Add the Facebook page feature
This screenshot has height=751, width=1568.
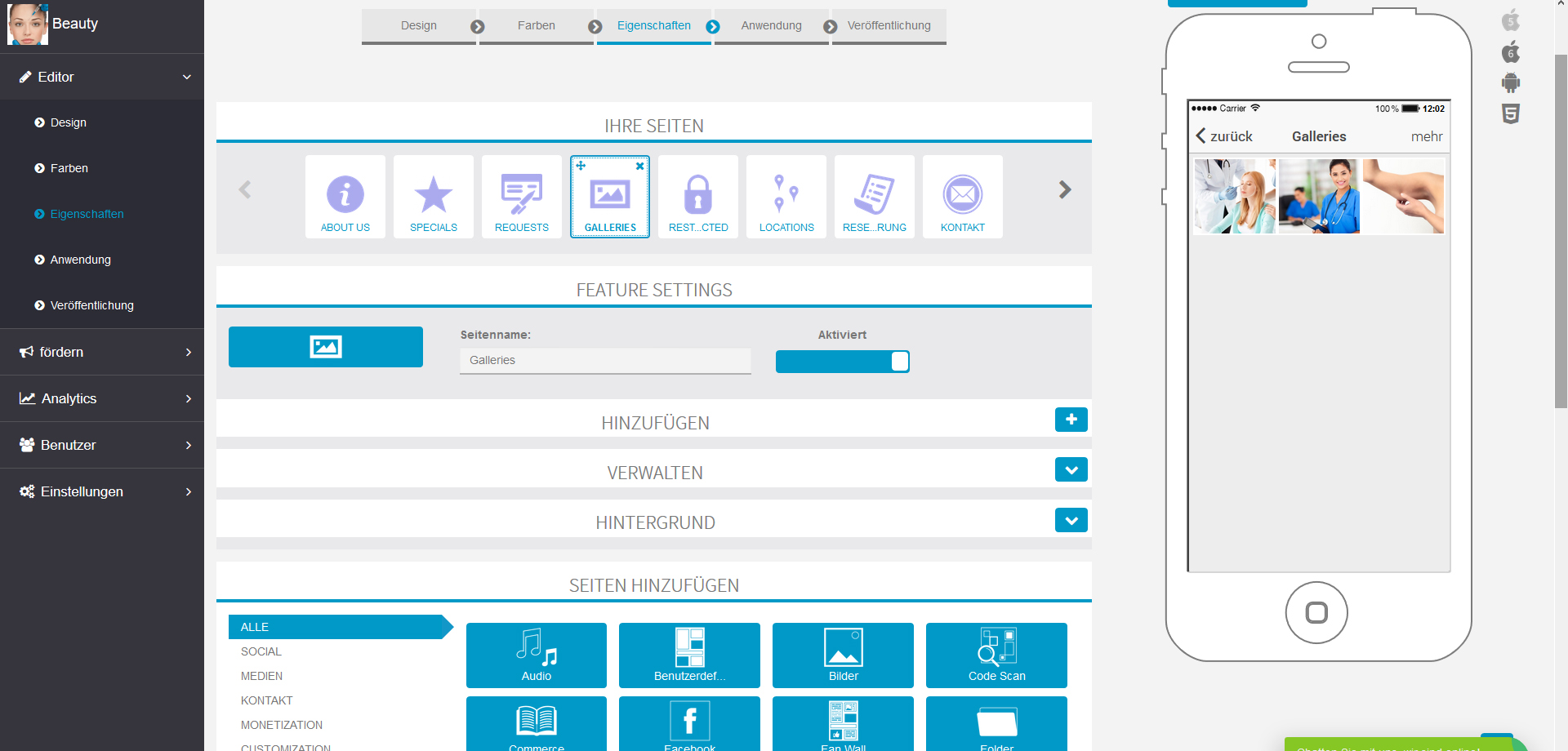689,724
